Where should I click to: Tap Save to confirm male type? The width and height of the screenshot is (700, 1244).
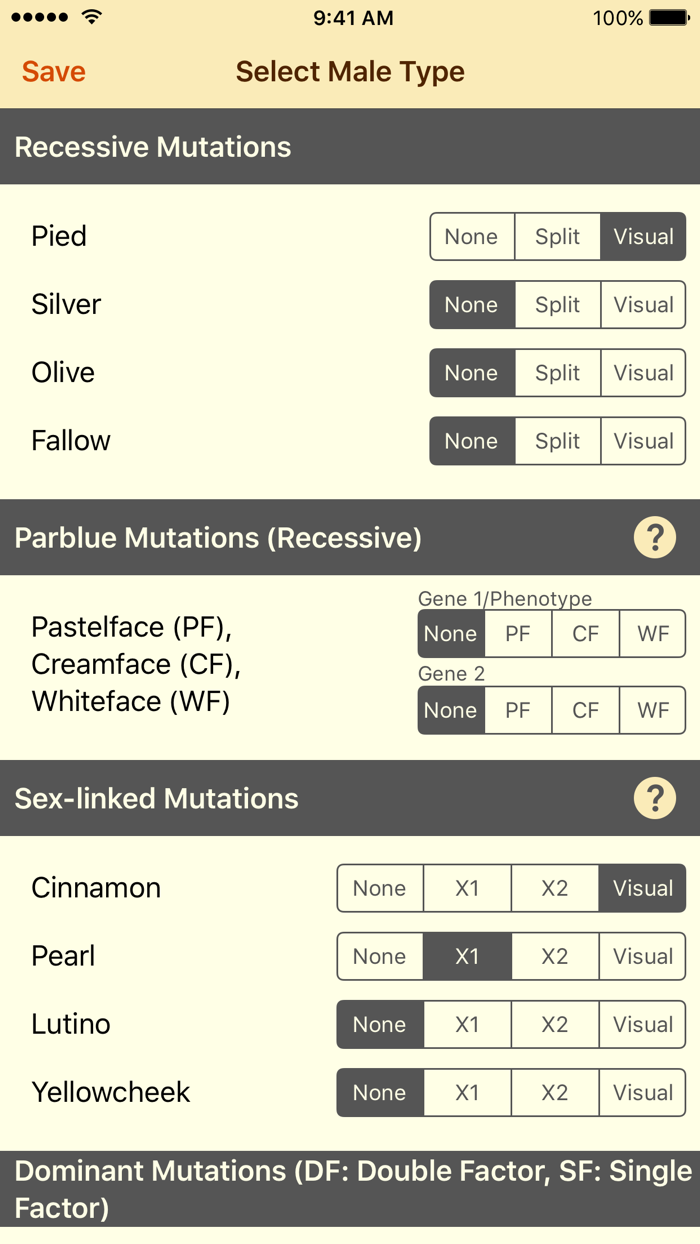pyautogui.click(x=53, y=71)
